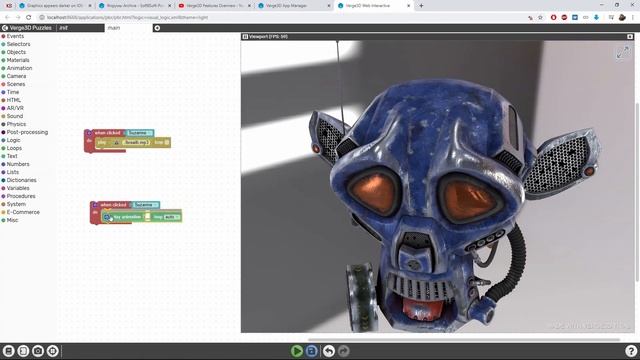
Task: Open the Procedures puzzle category
Action: point(21,196)
